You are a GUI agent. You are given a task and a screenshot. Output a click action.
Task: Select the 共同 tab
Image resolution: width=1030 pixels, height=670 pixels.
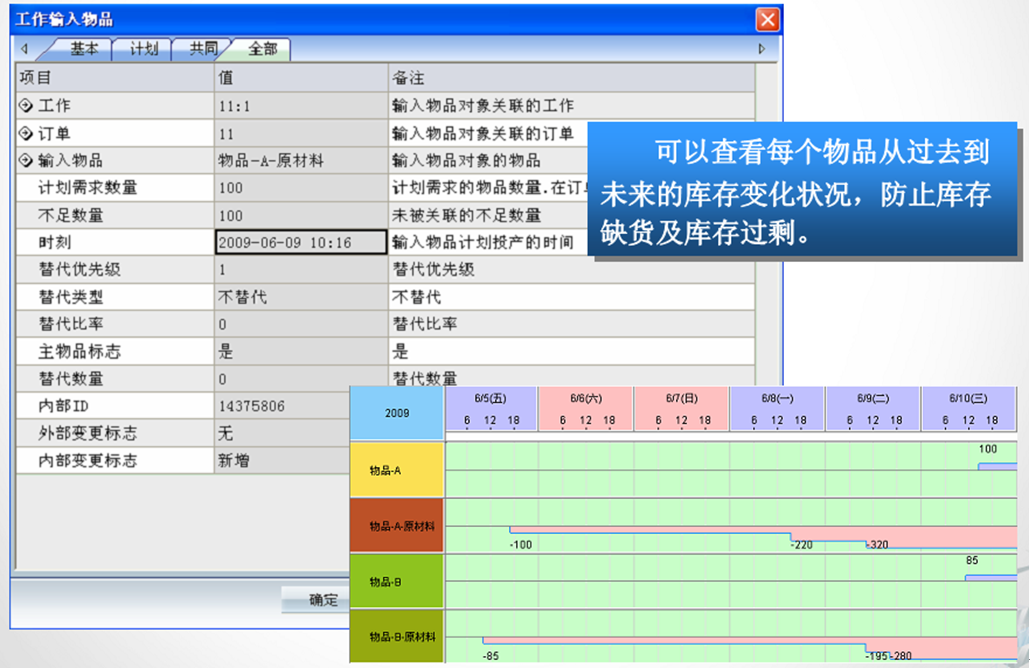coord(203,49)
